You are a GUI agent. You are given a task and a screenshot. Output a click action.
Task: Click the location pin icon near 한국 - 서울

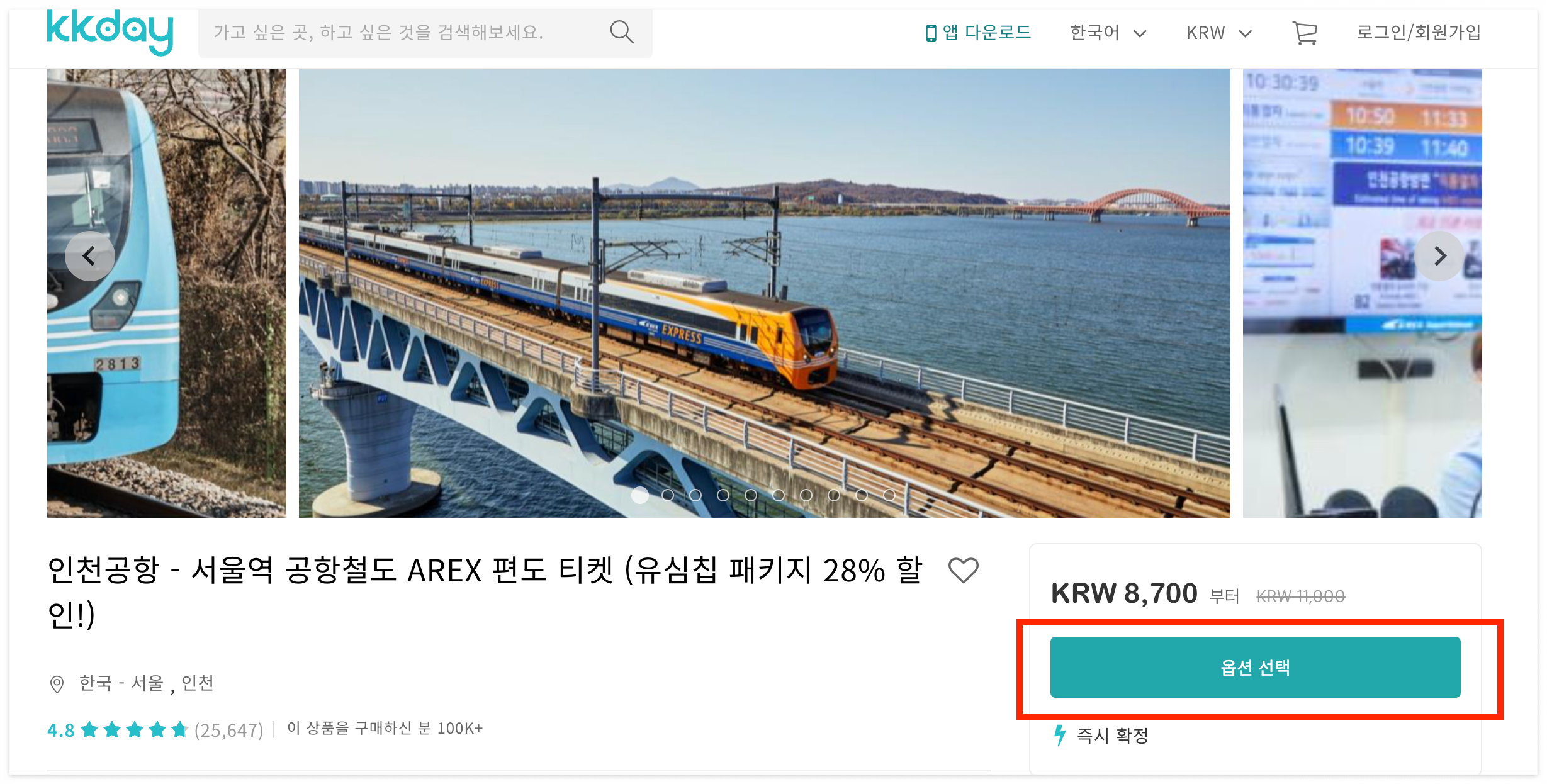pos(57,683)
